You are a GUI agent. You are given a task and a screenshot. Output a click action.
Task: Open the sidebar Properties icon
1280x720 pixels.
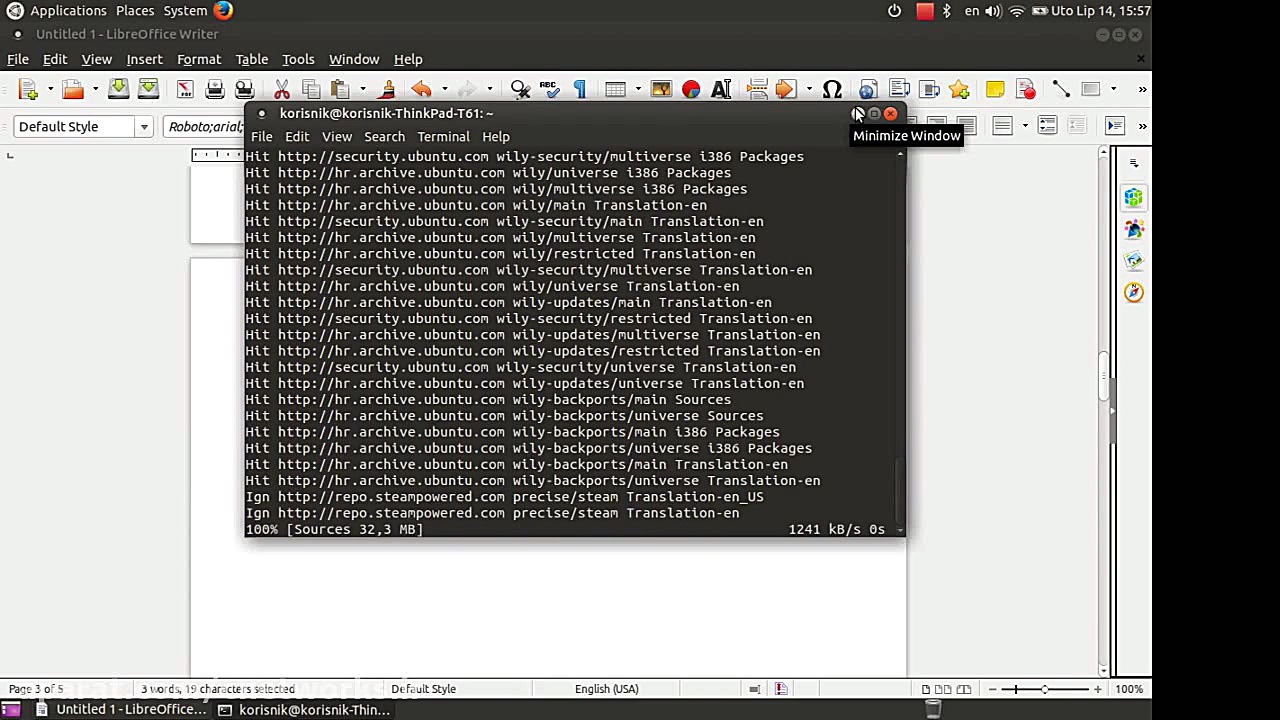[1133, 198]
